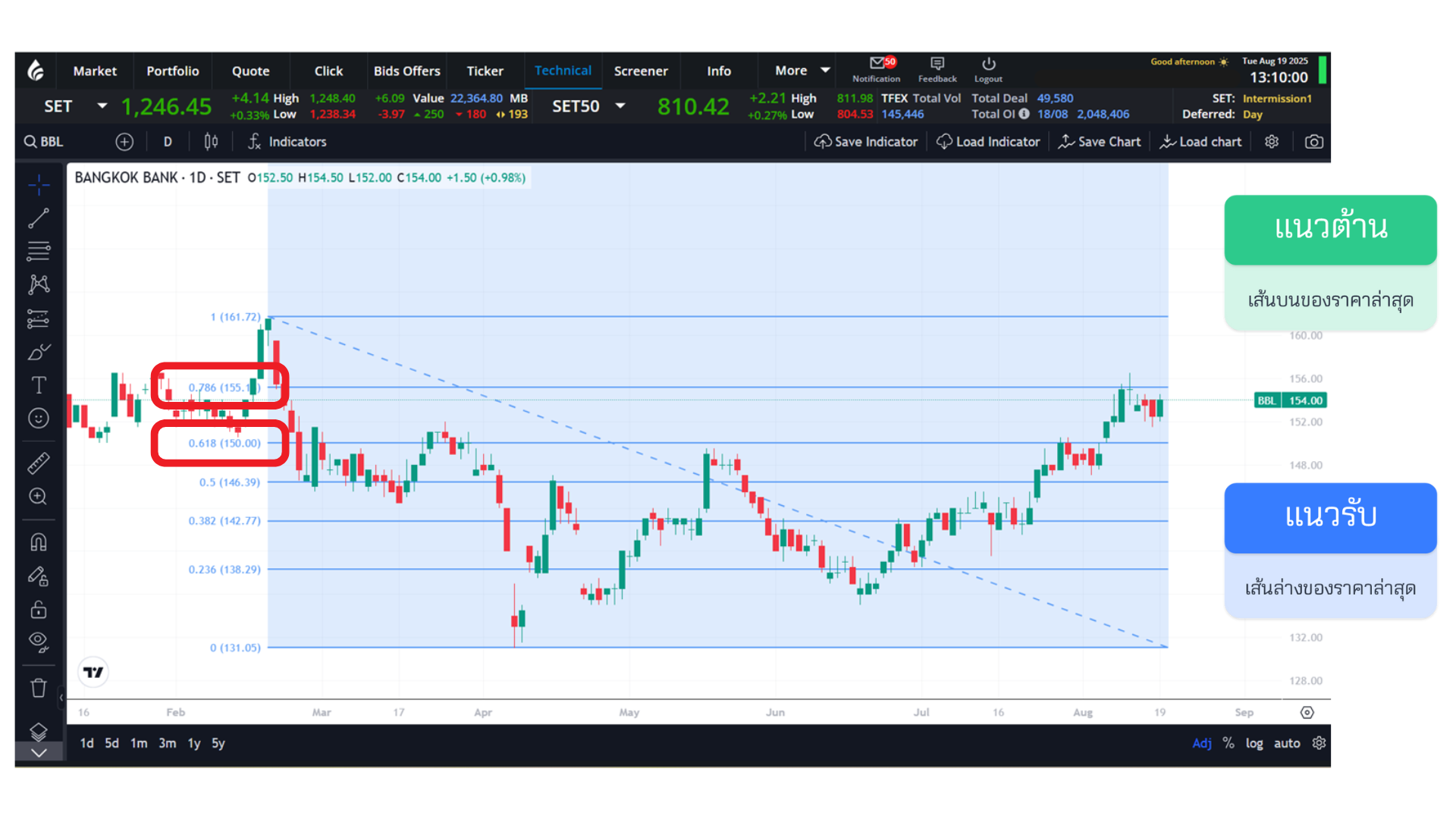Open the Screener page
The width and height of the screenshot is (1456, 819).
point(642,71)
